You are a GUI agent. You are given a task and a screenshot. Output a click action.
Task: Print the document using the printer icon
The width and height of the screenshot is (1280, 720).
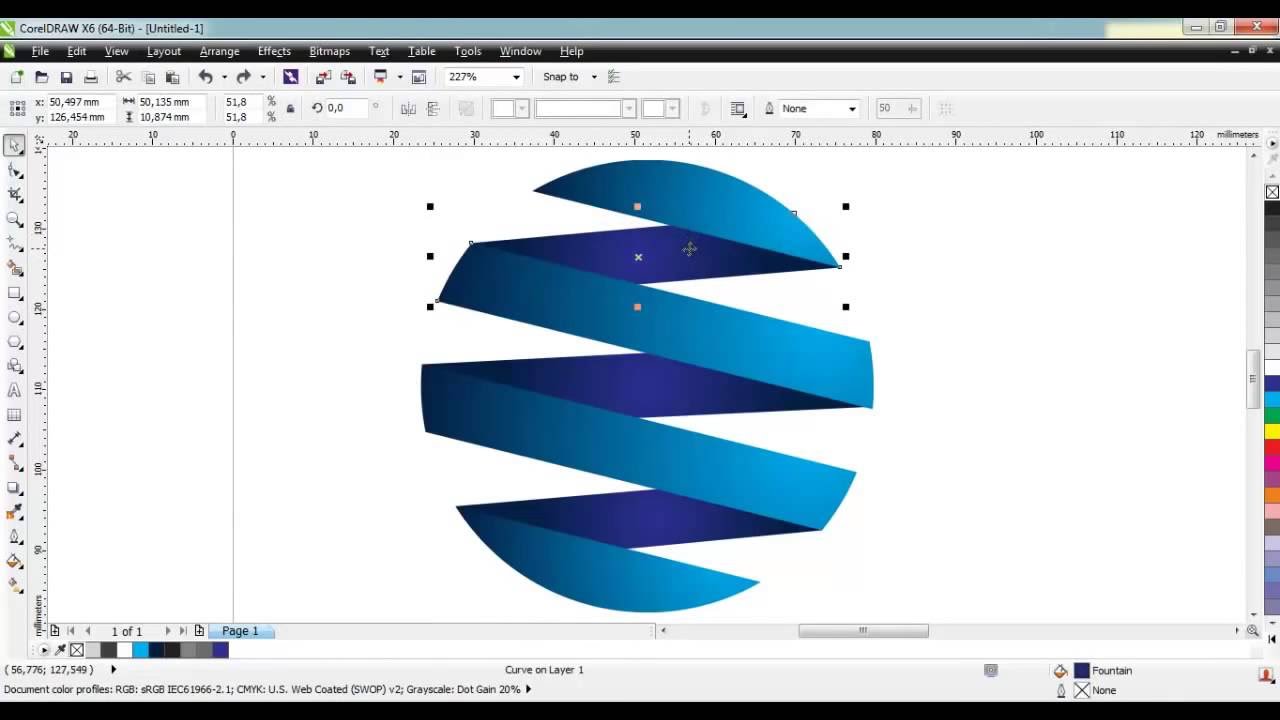pyautogui.click(x=91, y=77)
